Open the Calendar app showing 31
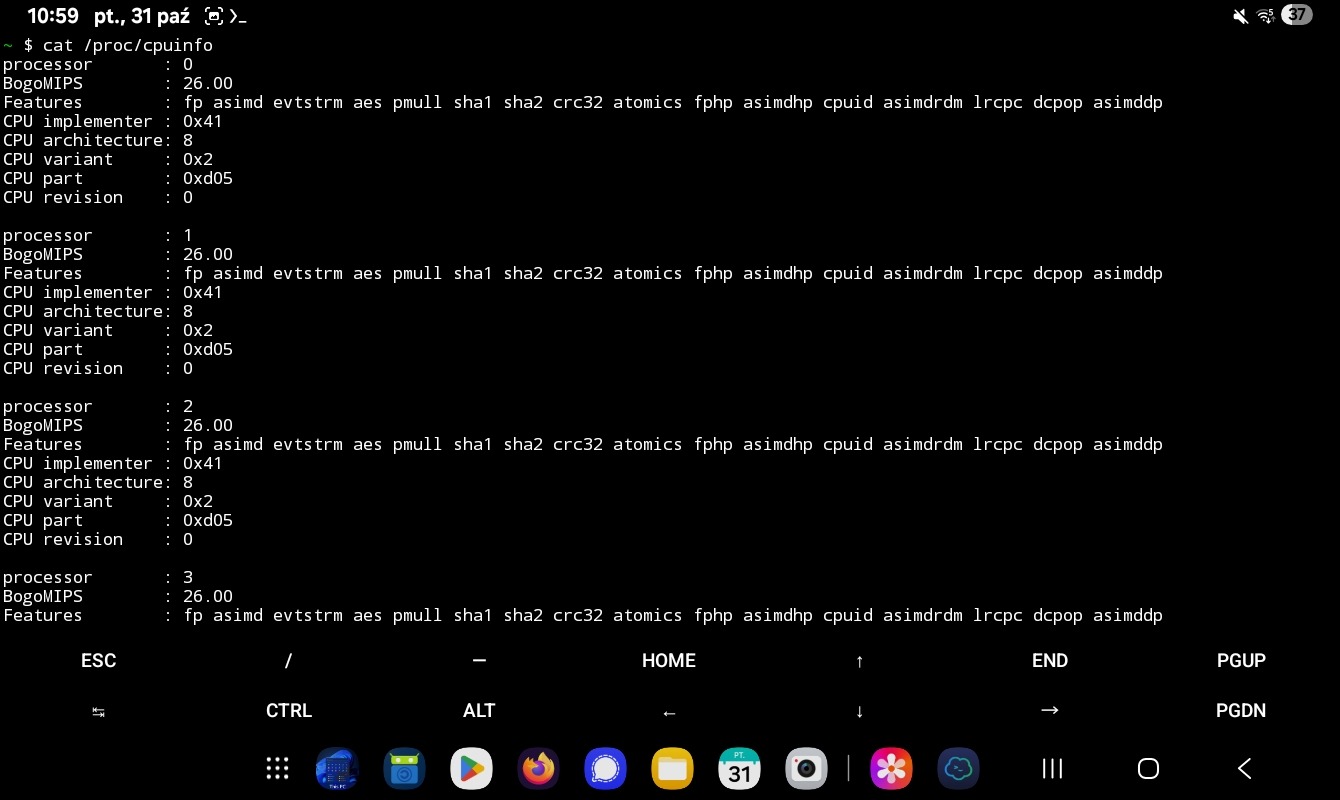The width and height of the screenshot is (1340, 800). 739,768
